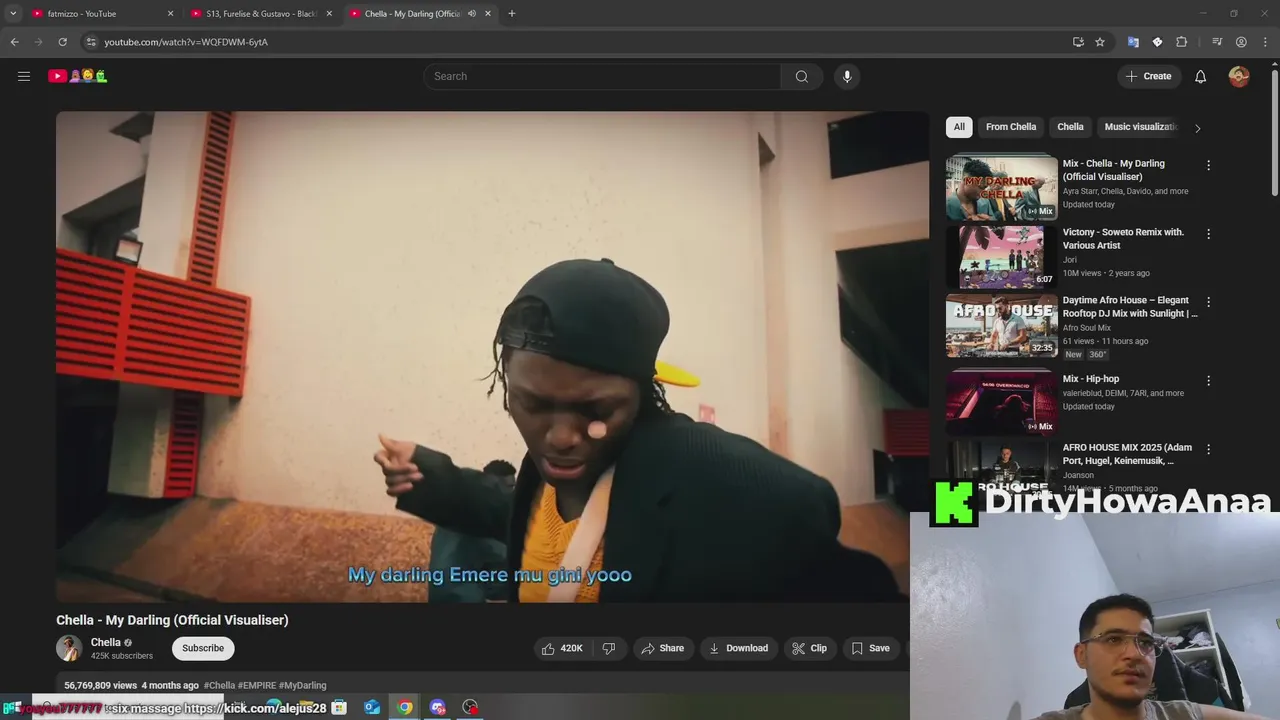Subscribe to the Chella channel
1280x720 pixels.
point(203,648)
